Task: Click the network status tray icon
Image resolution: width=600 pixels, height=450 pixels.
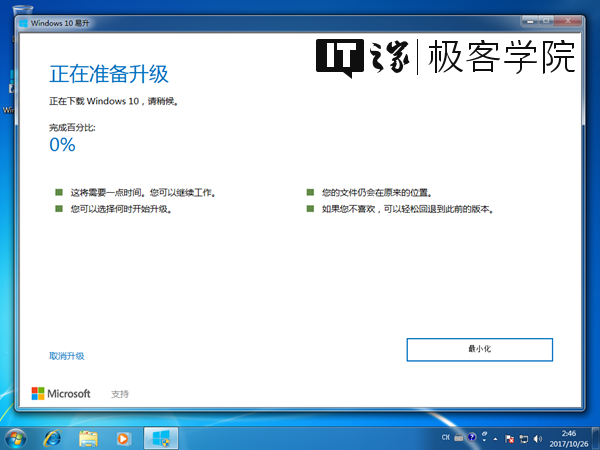Action: point(524,439)
